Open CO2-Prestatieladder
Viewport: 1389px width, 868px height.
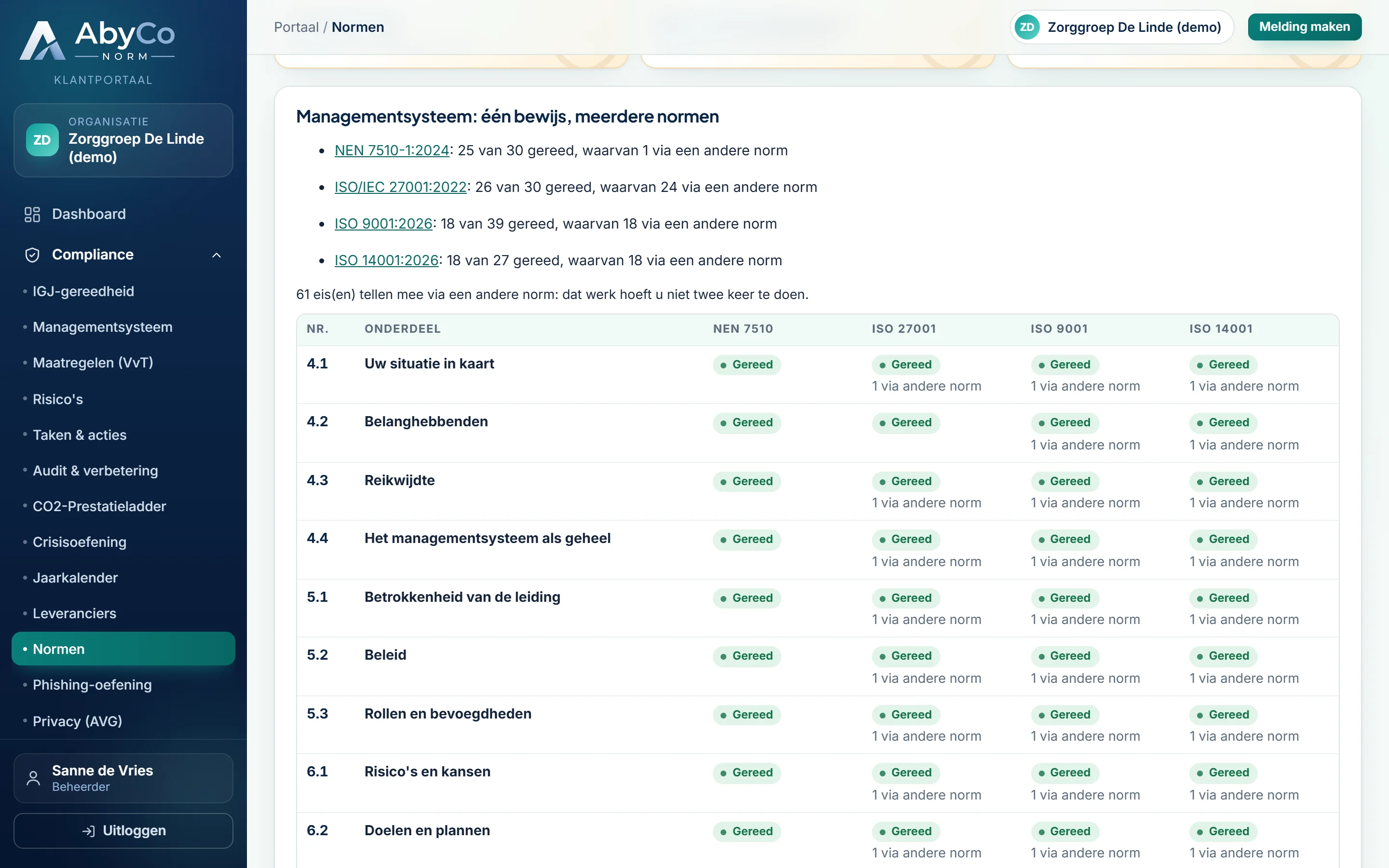click(x=123, y=506)
